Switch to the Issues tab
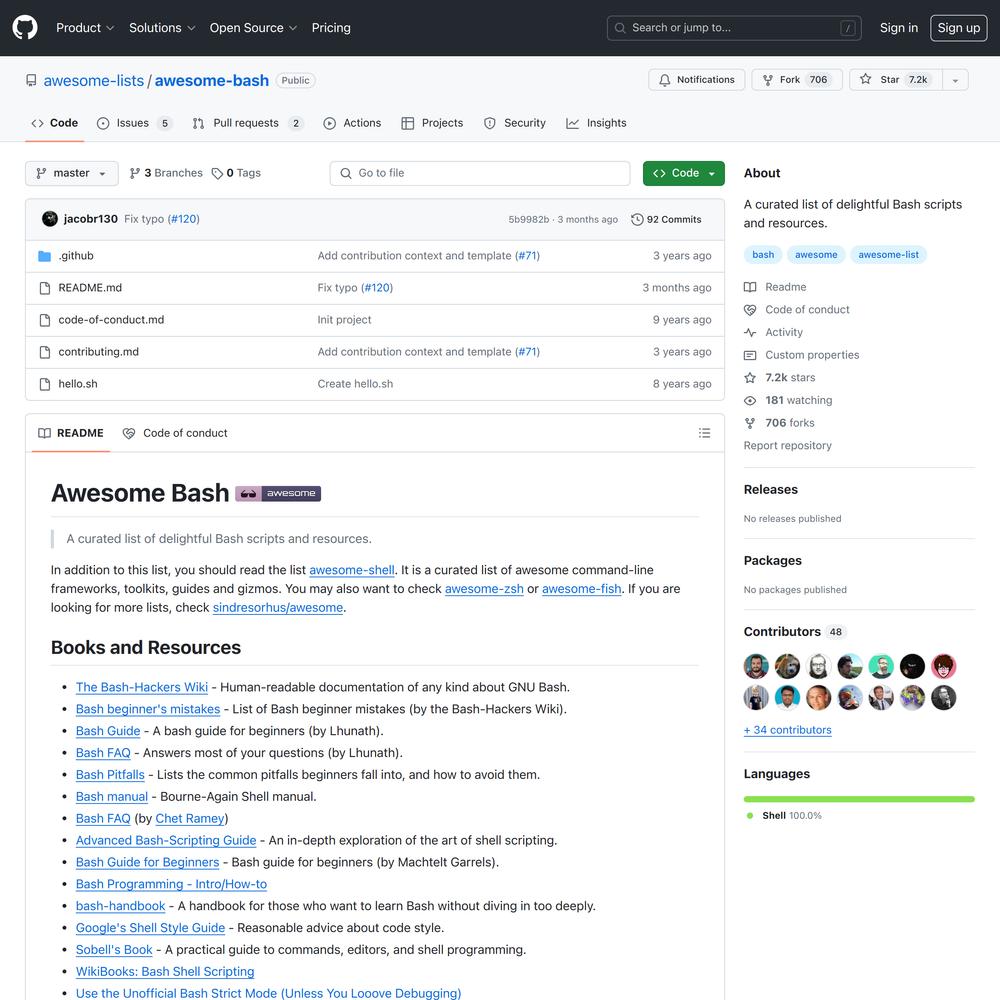 point(134,123)
